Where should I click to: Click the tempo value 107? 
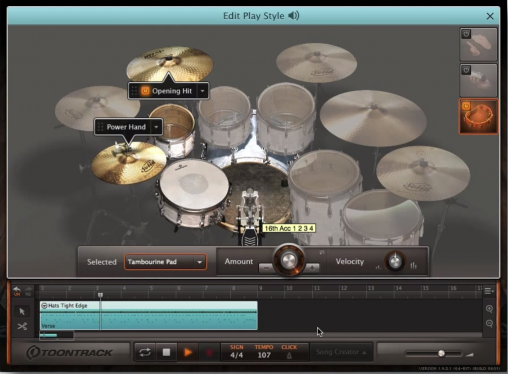(x=264, y=355)
